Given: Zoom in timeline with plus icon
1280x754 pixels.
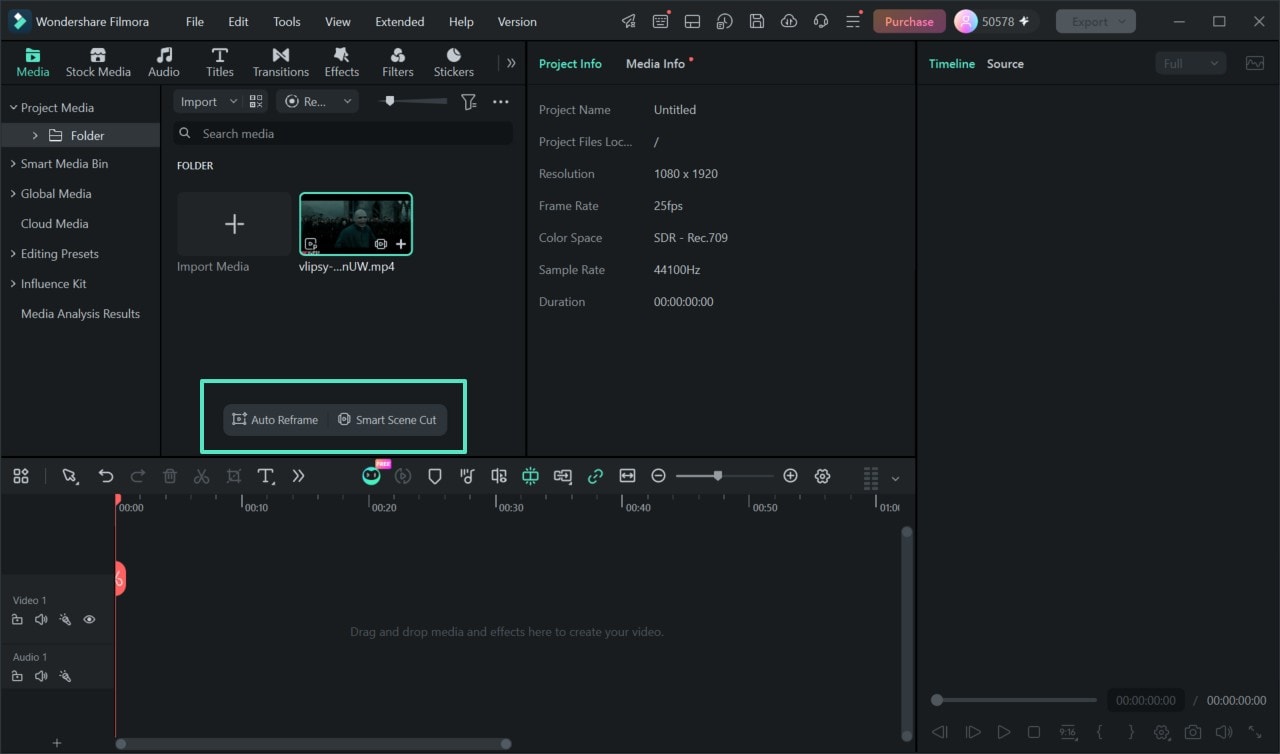Looking at the screenshot, I should pos(791,476).
